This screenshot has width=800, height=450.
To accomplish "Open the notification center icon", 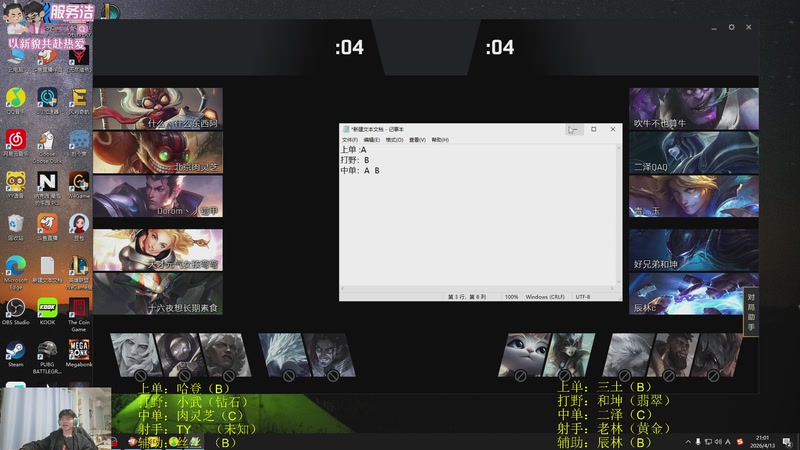I will tap(787, 442).
